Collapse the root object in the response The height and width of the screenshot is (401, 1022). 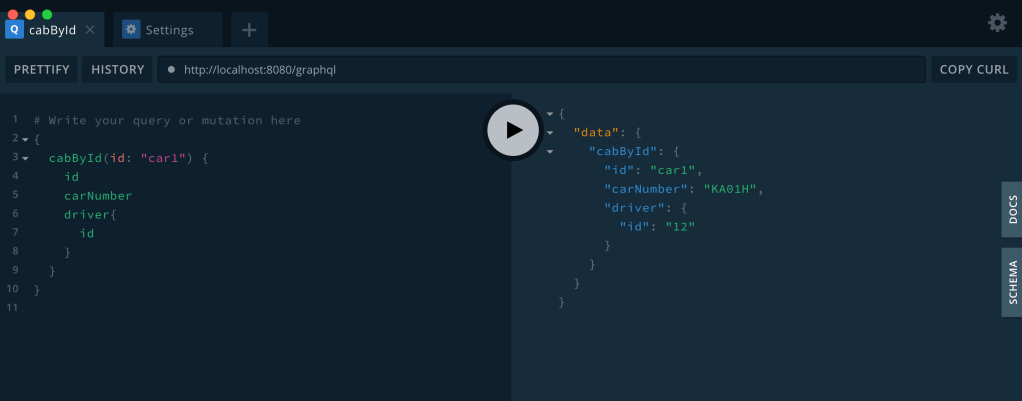pyautogui.click(x=549, y=114)
